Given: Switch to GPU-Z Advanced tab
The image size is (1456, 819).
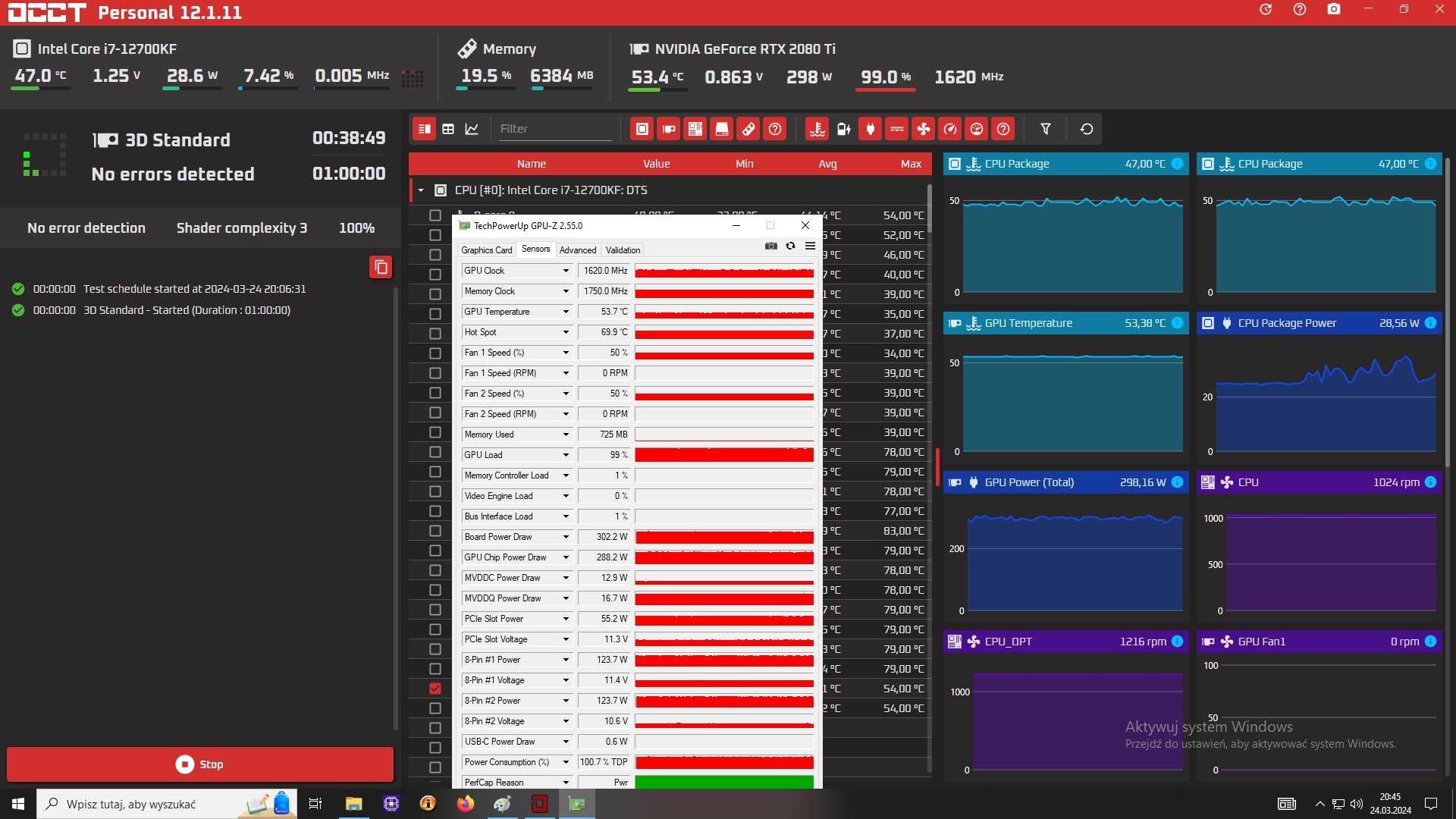Looking at the screenshot, I should 578,250.
